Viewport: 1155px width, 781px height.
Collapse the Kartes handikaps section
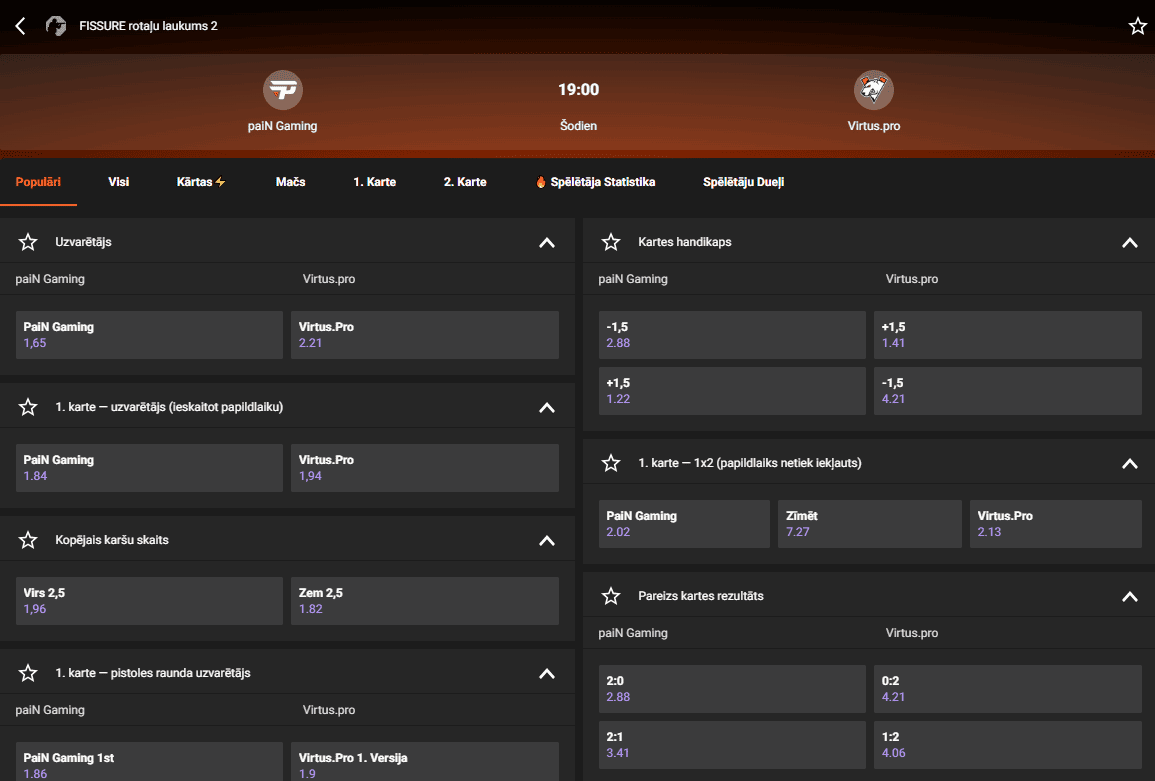pos(1129,242)
